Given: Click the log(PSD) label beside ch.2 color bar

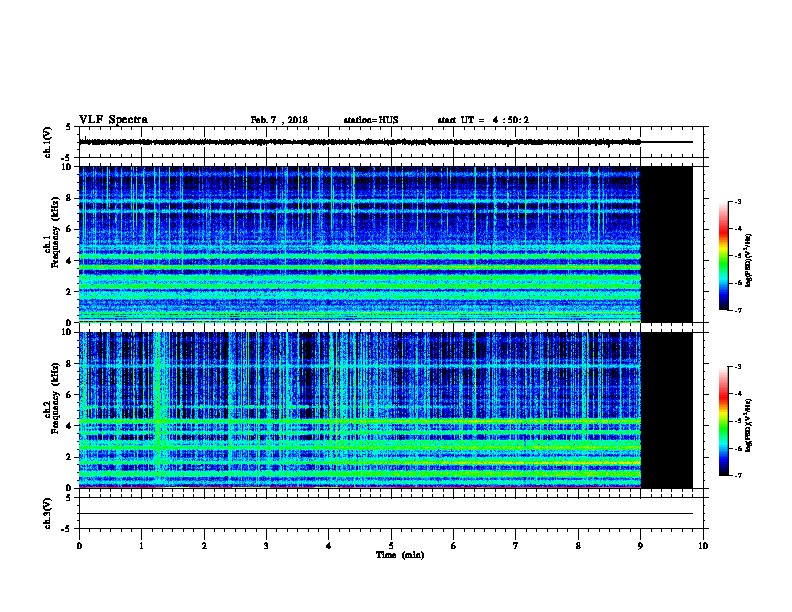Looking at the screenshot, I should [x=749, y=425].
